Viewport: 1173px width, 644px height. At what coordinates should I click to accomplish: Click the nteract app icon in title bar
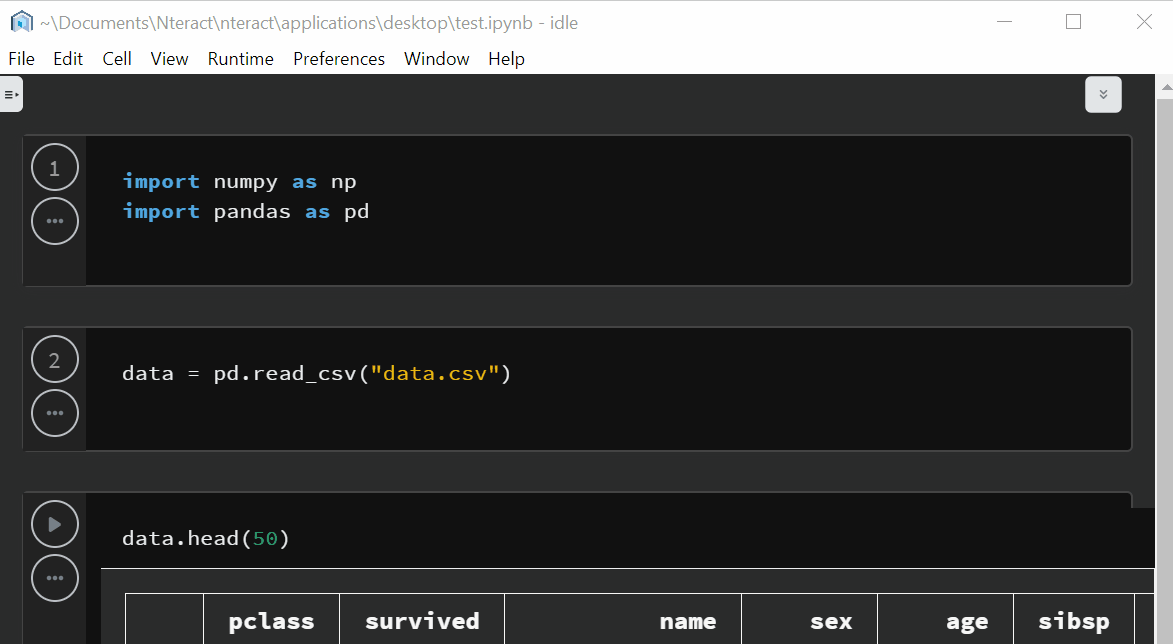pos(22,22)
